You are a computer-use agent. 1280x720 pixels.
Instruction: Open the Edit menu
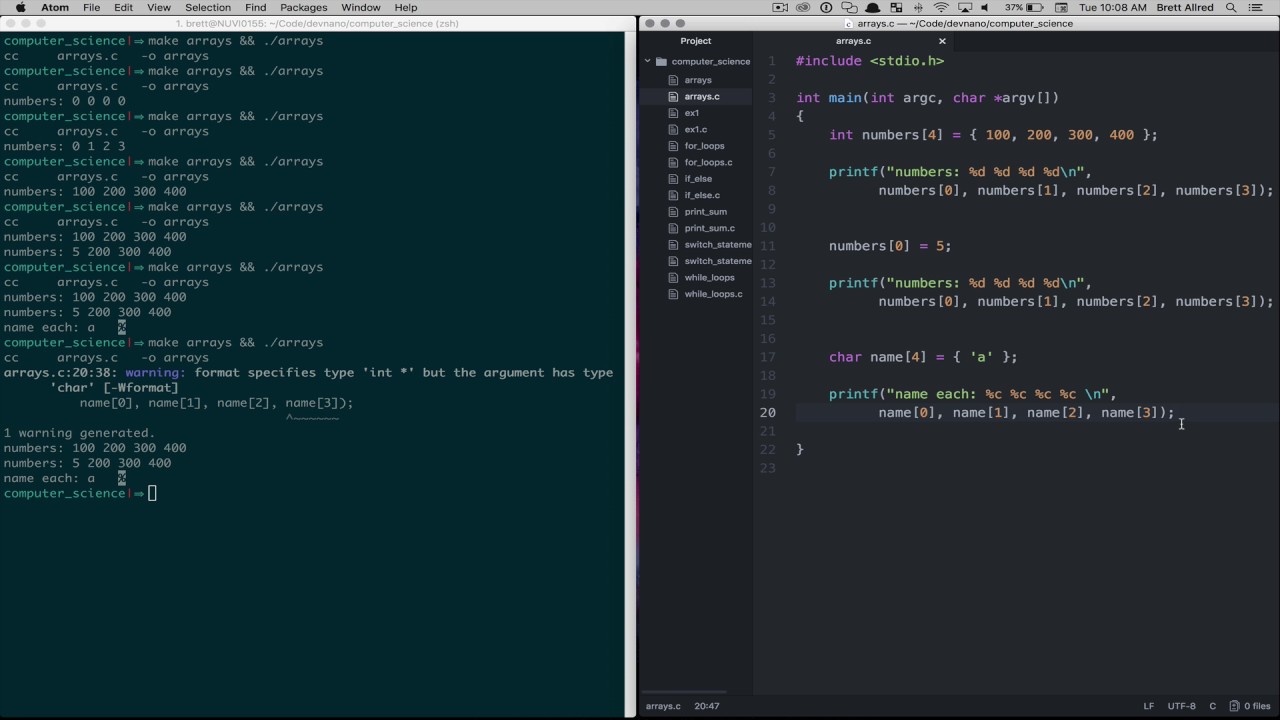pos(123,8)
